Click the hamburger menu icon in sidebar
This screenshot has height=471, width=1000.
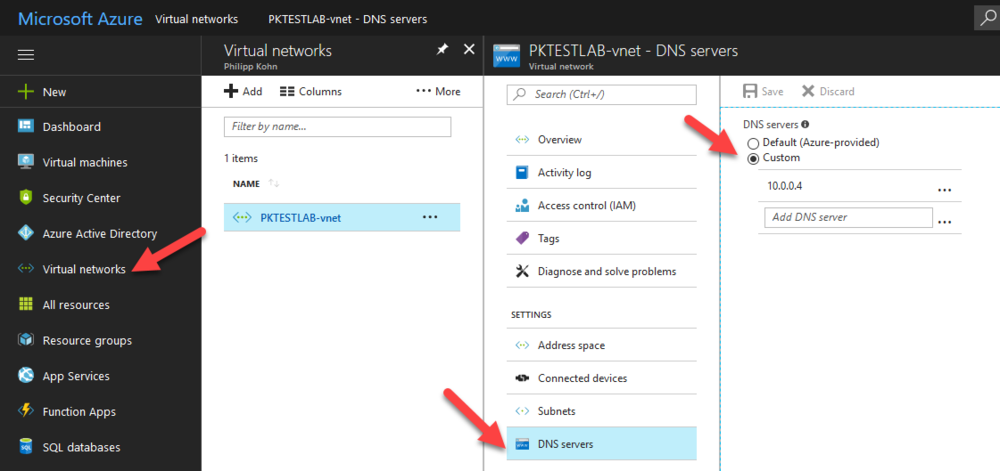point(26,55)
